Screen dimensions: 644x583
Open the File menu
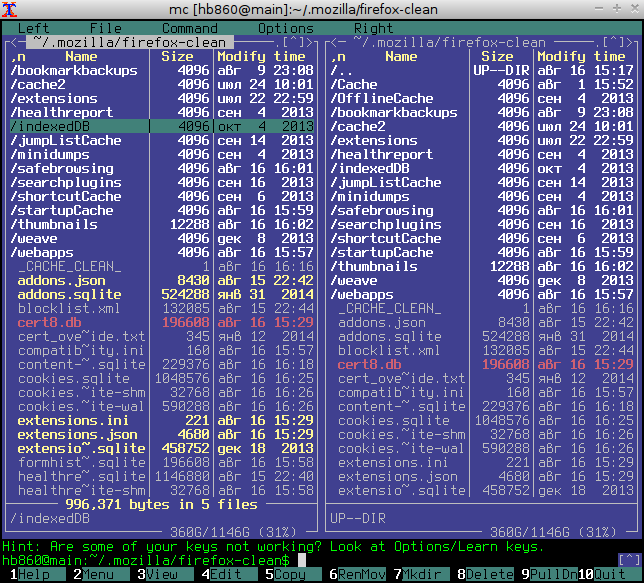pyautogui.click(x=106, y=28)
